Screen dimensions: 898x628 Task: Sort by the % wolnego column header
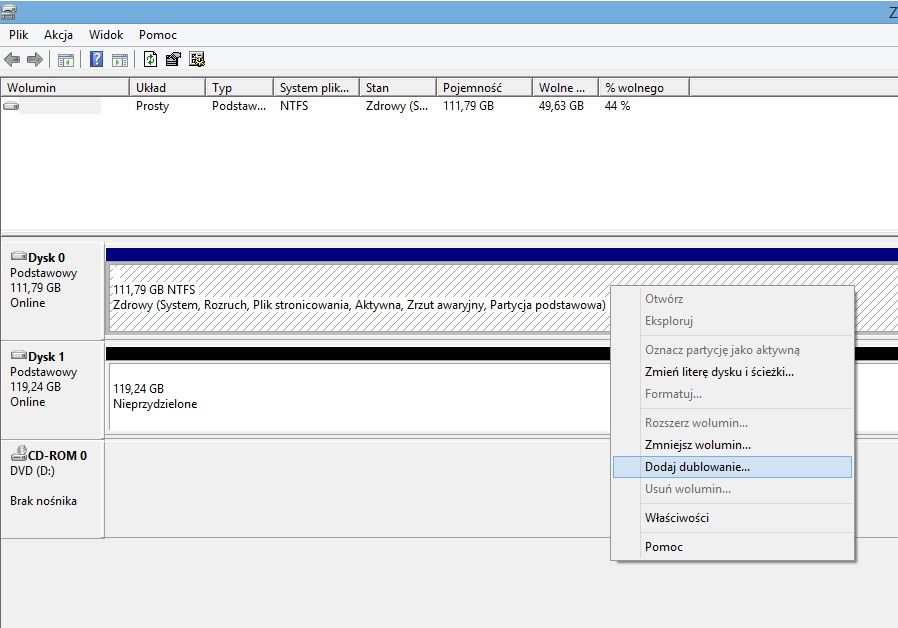click(x=644, y=88)
